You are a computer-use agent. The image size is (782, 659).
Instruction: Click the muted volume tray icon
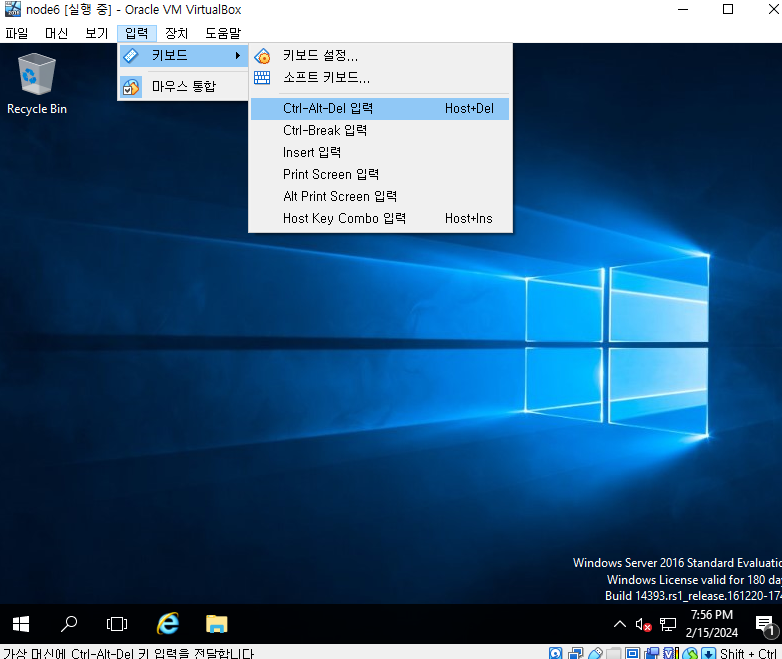643,625
